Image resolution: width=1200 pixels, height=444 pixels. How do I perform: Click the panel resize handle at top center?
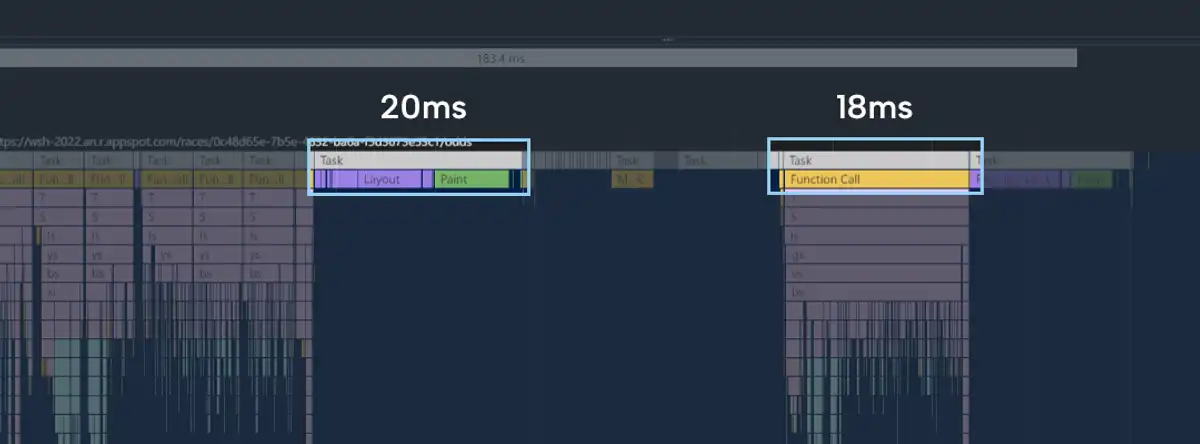[x=668, y=40]
